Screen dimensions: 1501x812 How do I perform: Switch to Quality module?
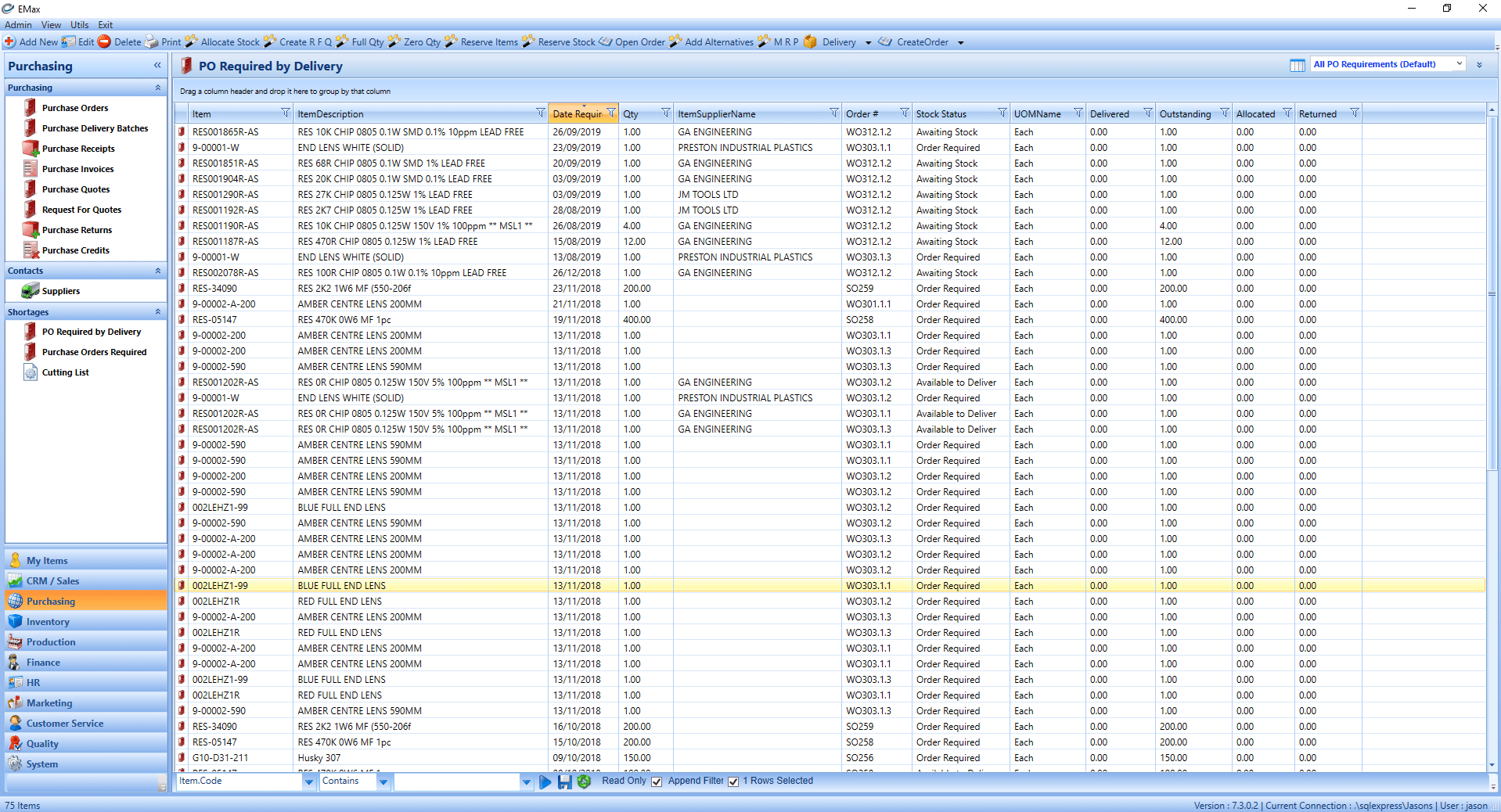[86, 743]
